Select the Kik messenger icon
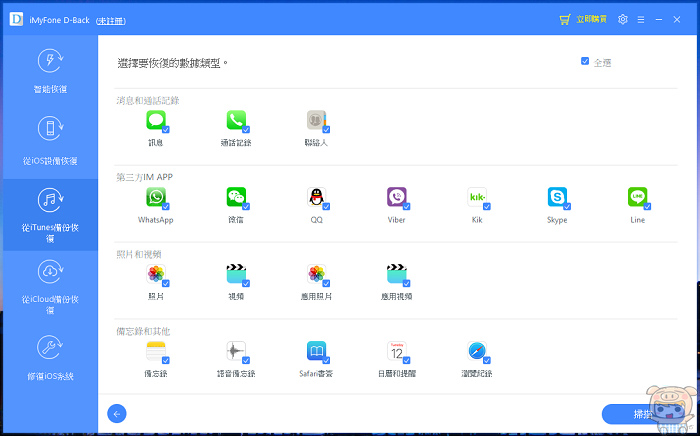 click(x=477, y=197)
